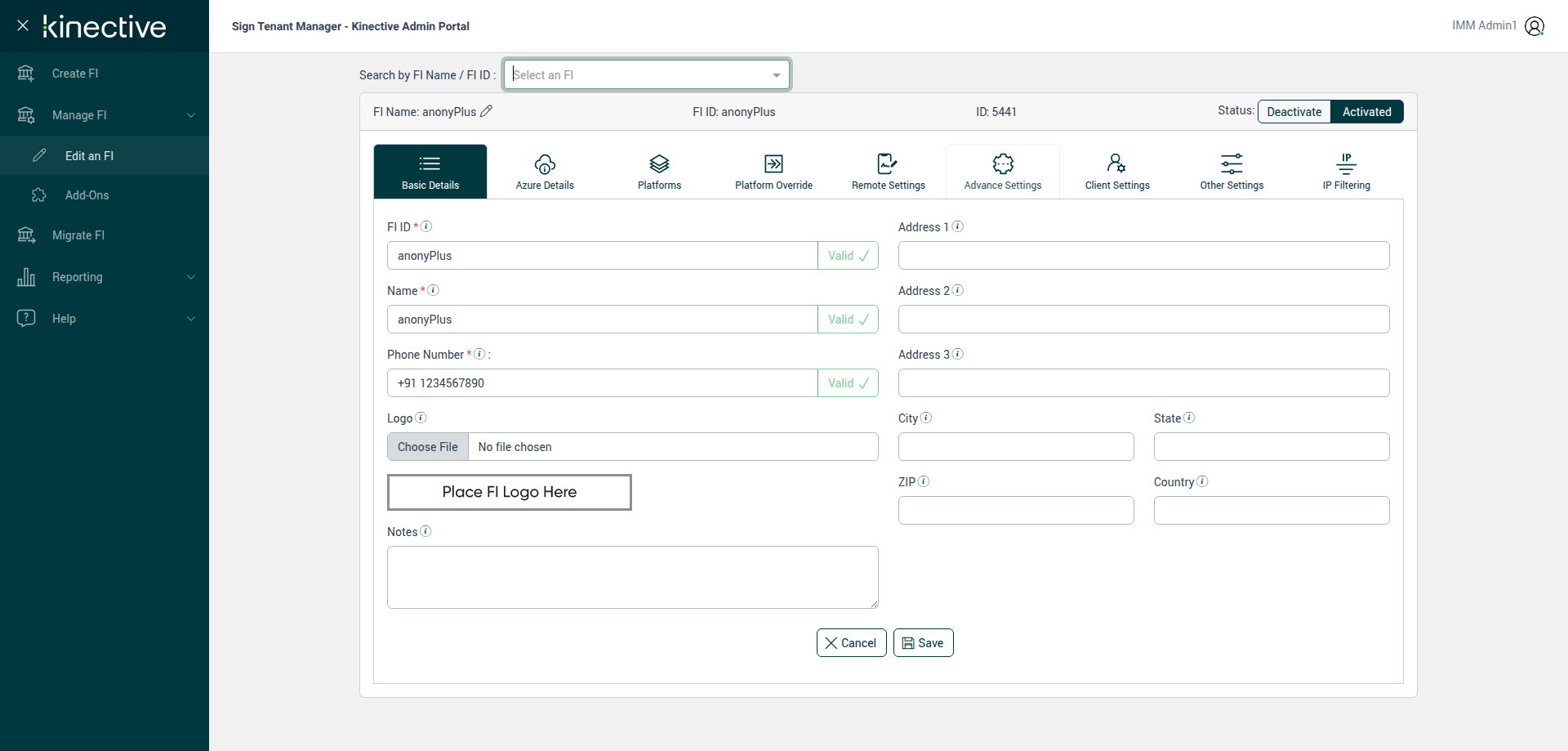This screenshot has width=1568, height=751.
Task: Open the Client Settings tab
Action: pyautogui.click(x=1117, y=172)
